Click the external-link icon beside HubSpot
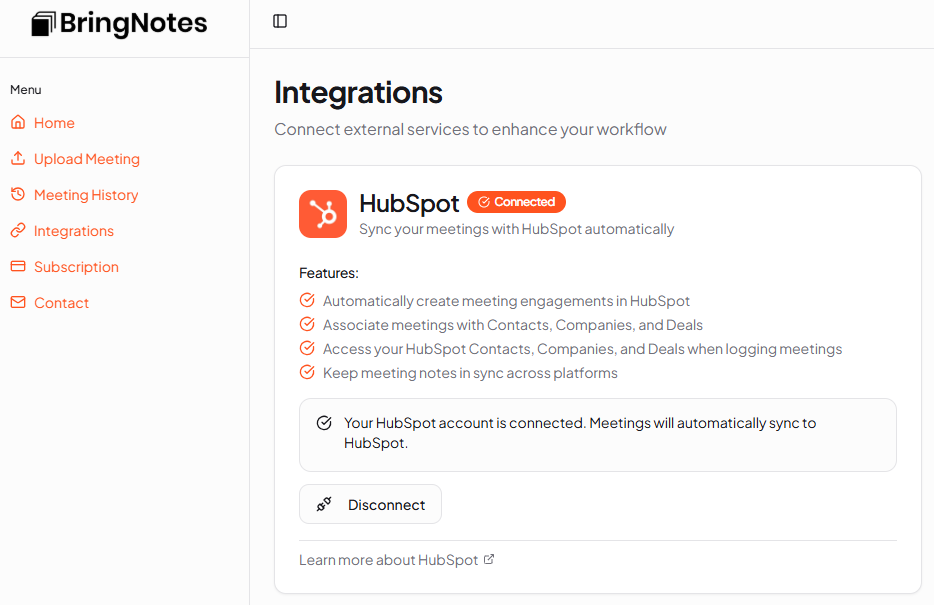The image size is (934, 605). coord(489,559)
